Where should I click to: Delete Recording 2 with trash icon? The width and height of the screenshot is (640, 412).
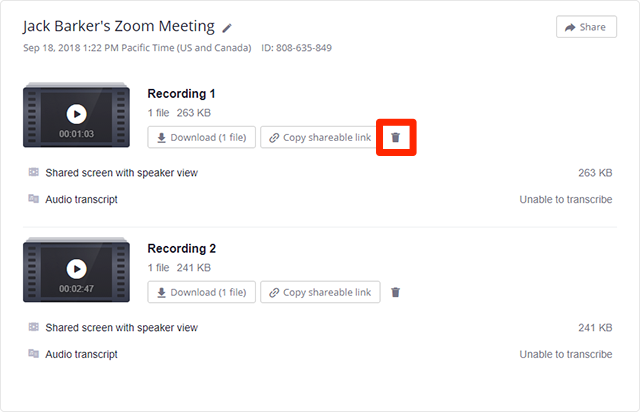(395, 292)
